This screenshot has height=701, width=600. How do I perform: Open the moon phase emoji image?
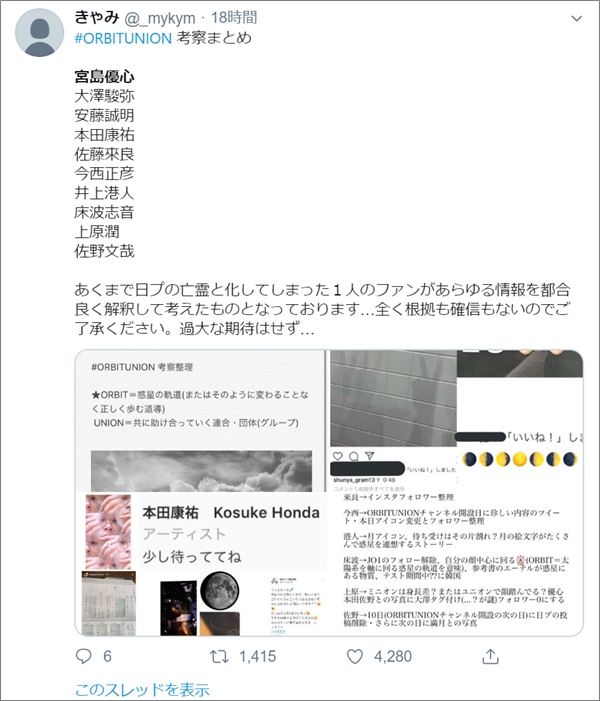pyautogui.click(x=520, y=459)
